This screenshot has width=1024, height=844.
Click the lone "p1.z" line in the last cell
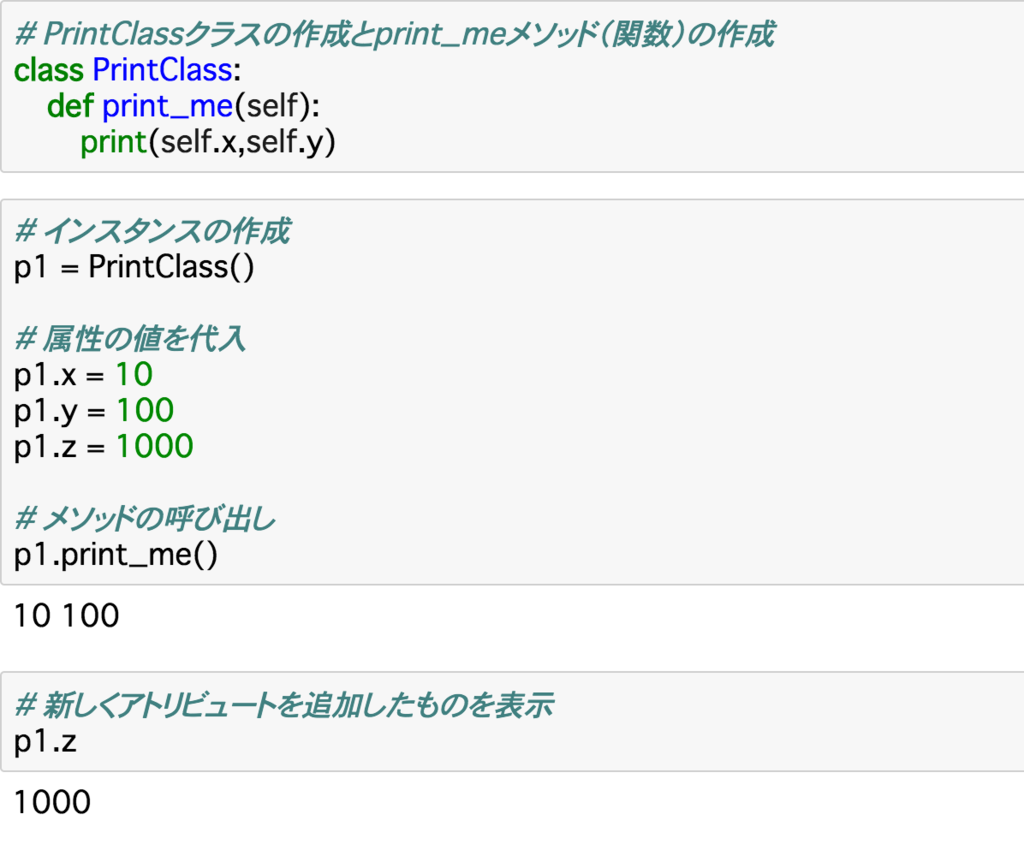pos(45,741)
